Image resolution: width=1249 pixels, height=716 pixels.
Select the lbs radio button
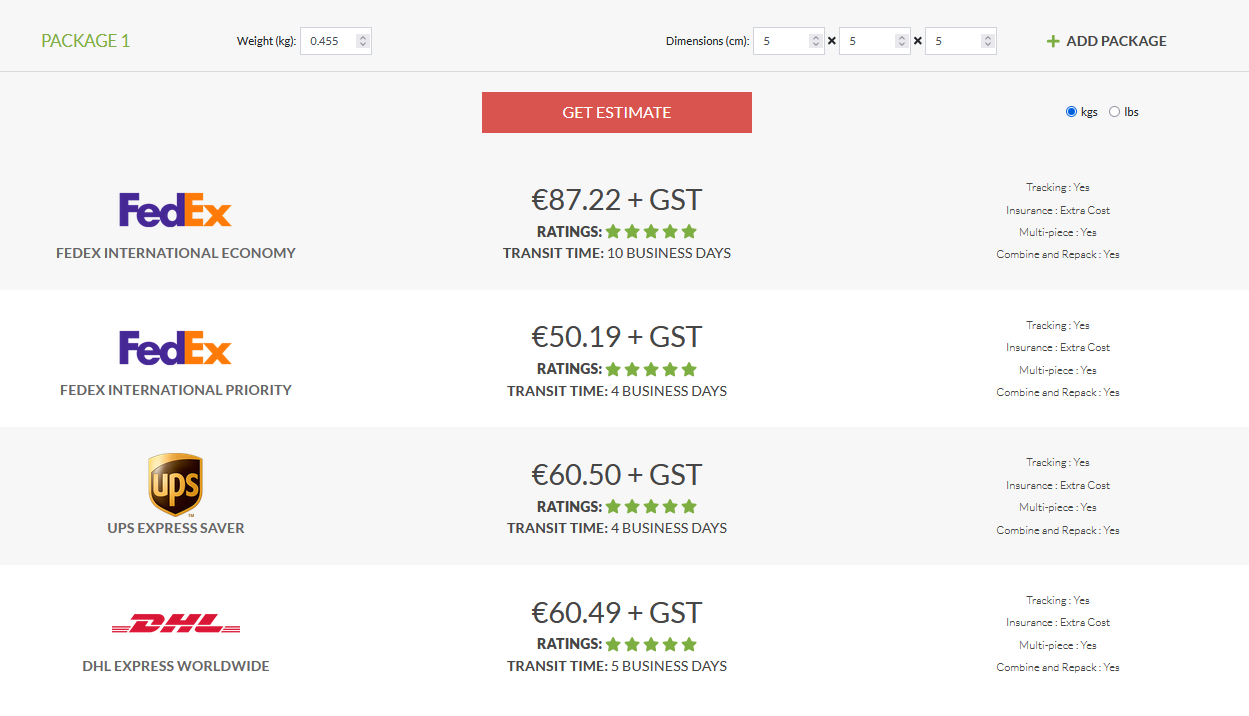coord(1115,112)
